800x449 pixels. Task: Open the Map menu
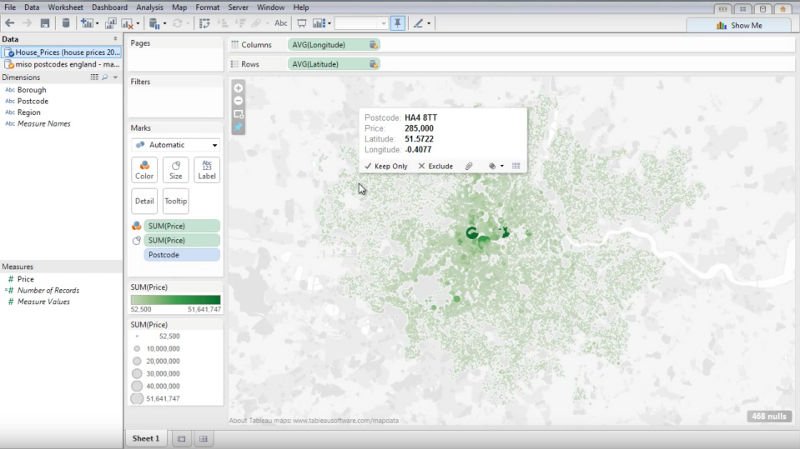coord(179,7)
